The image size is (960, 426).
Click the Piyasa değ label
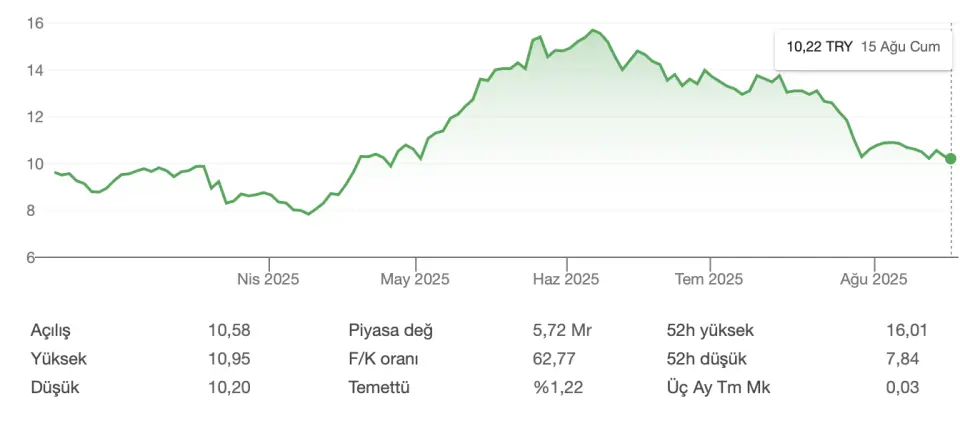tap(391, 331)
